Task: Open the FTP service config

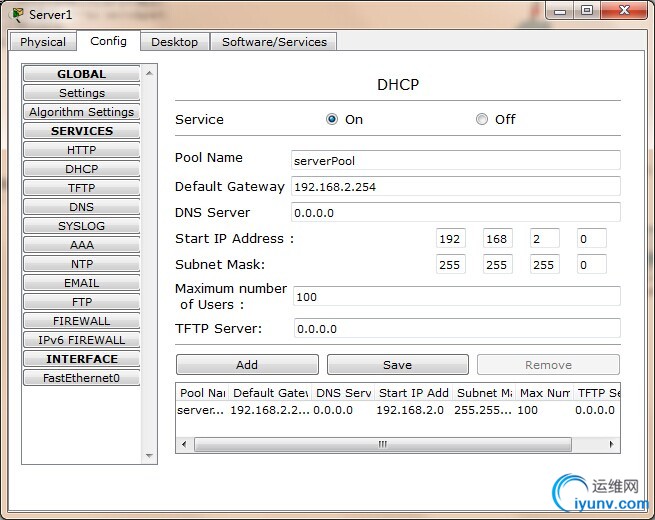Action: [81, 302]
